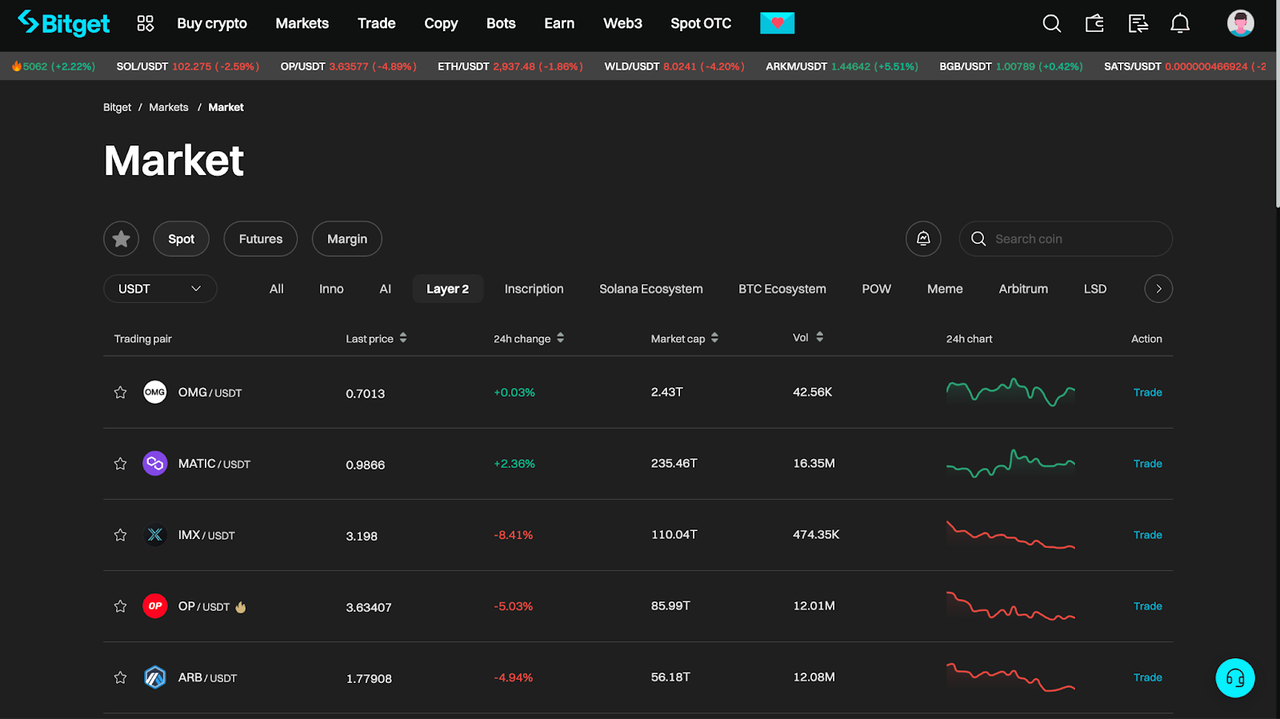Open Bots menu in top navigation
The image size is (1280, 719).
click(501, 23)
